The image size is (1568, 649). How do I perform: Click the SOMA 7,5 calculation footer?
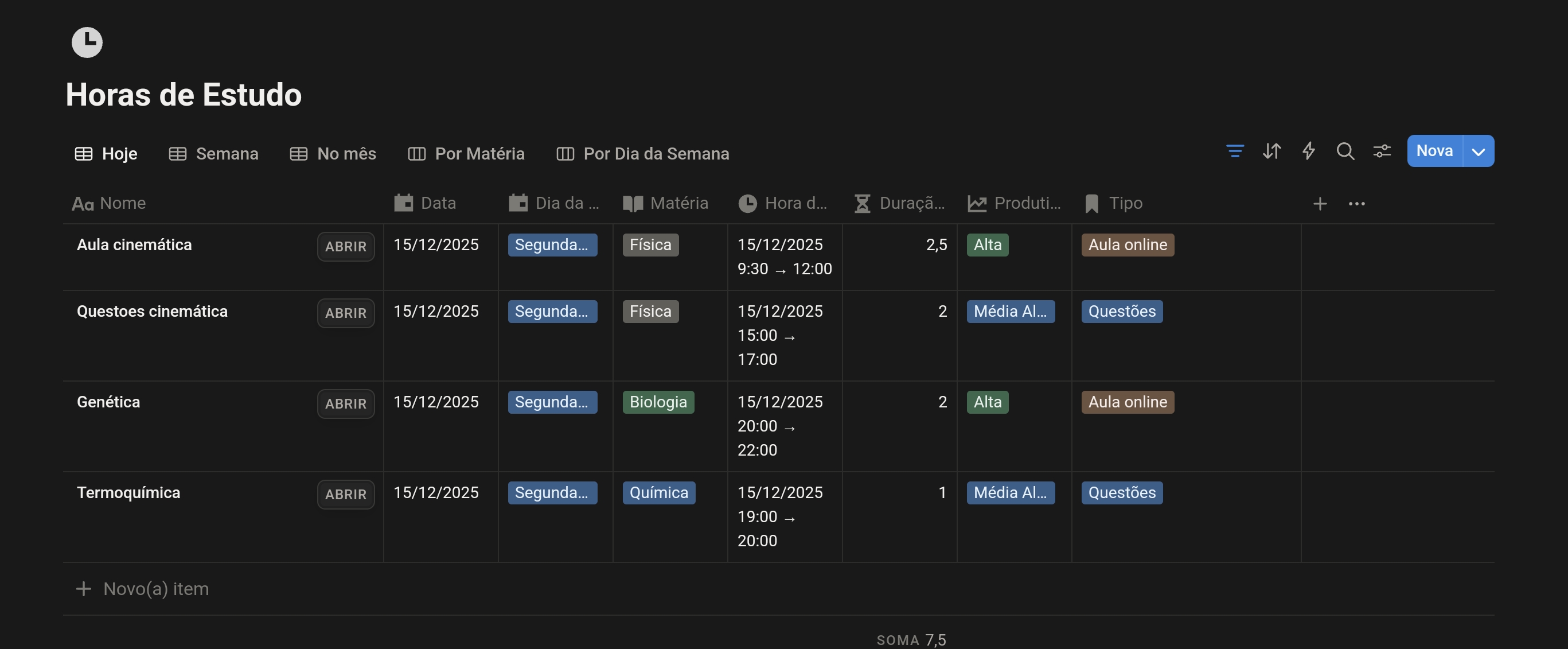pyautogui.click(x=911, y=640)
